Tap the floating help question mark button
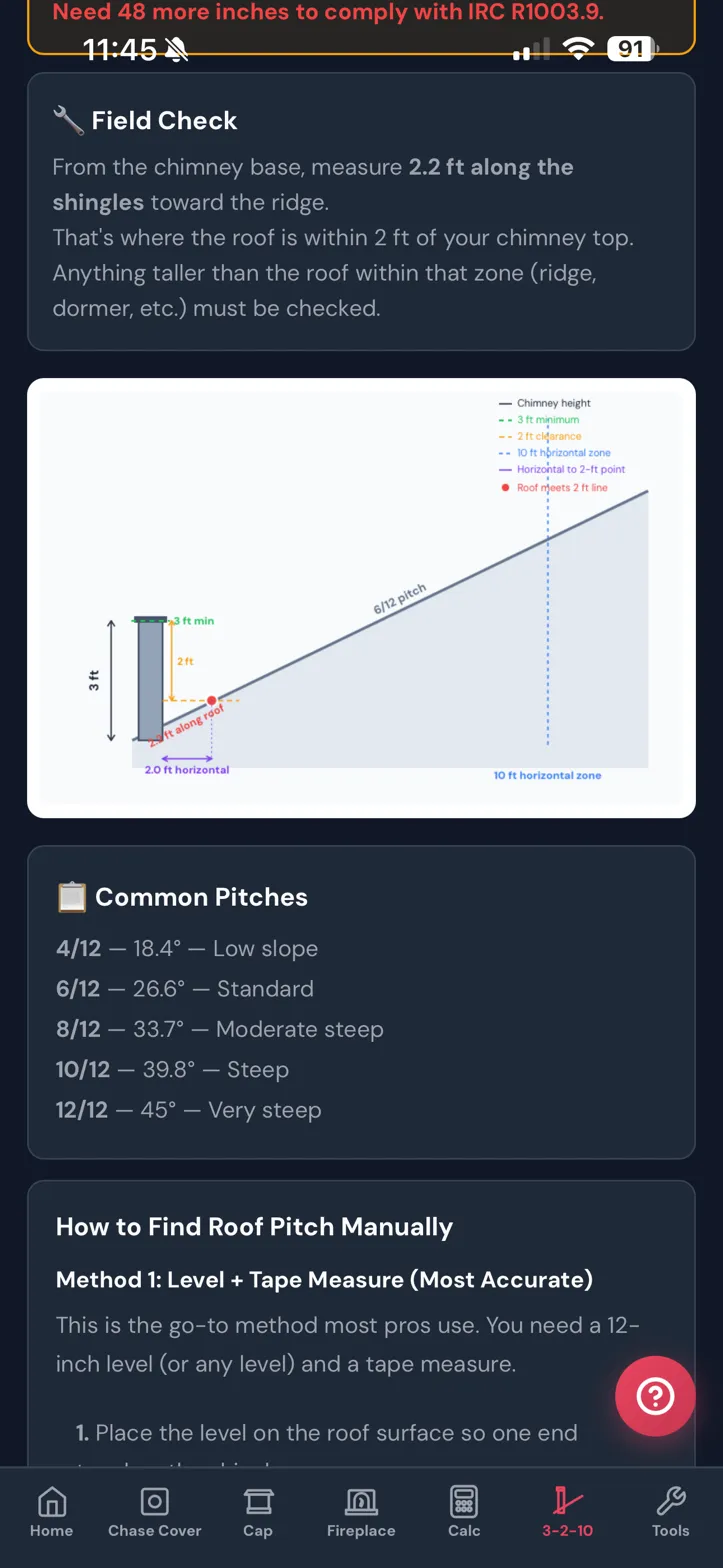723x1568 pixels. [655, 1396]
